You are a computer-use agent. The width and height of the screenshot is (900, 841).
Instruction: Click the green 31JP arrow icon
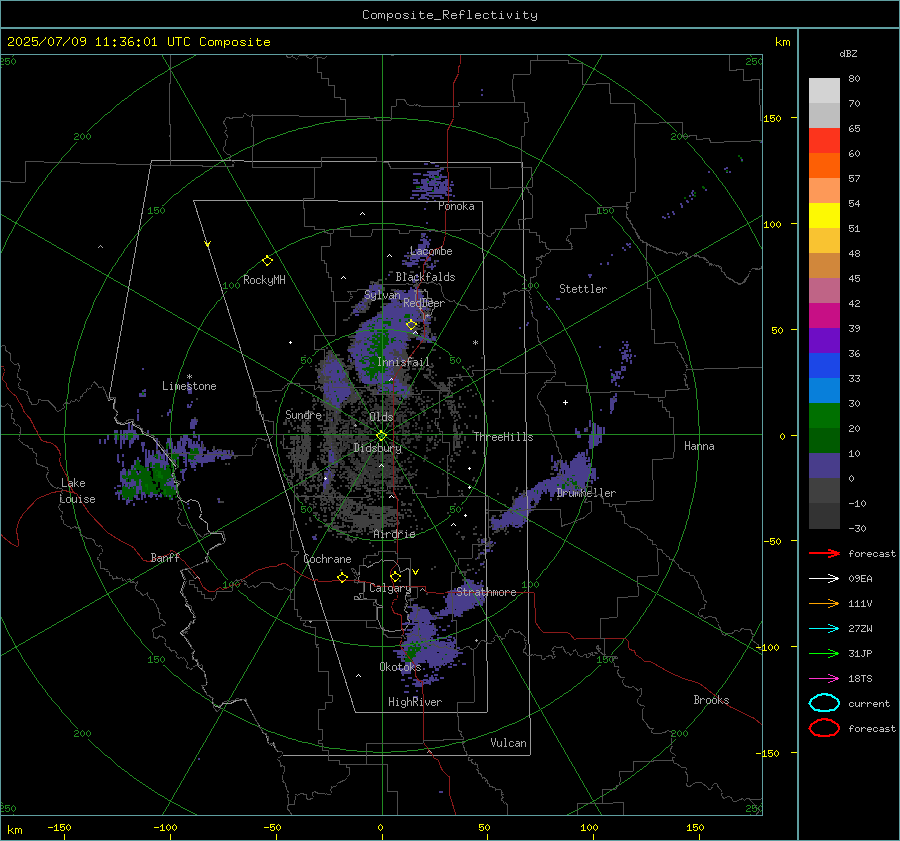coord(824,653)
